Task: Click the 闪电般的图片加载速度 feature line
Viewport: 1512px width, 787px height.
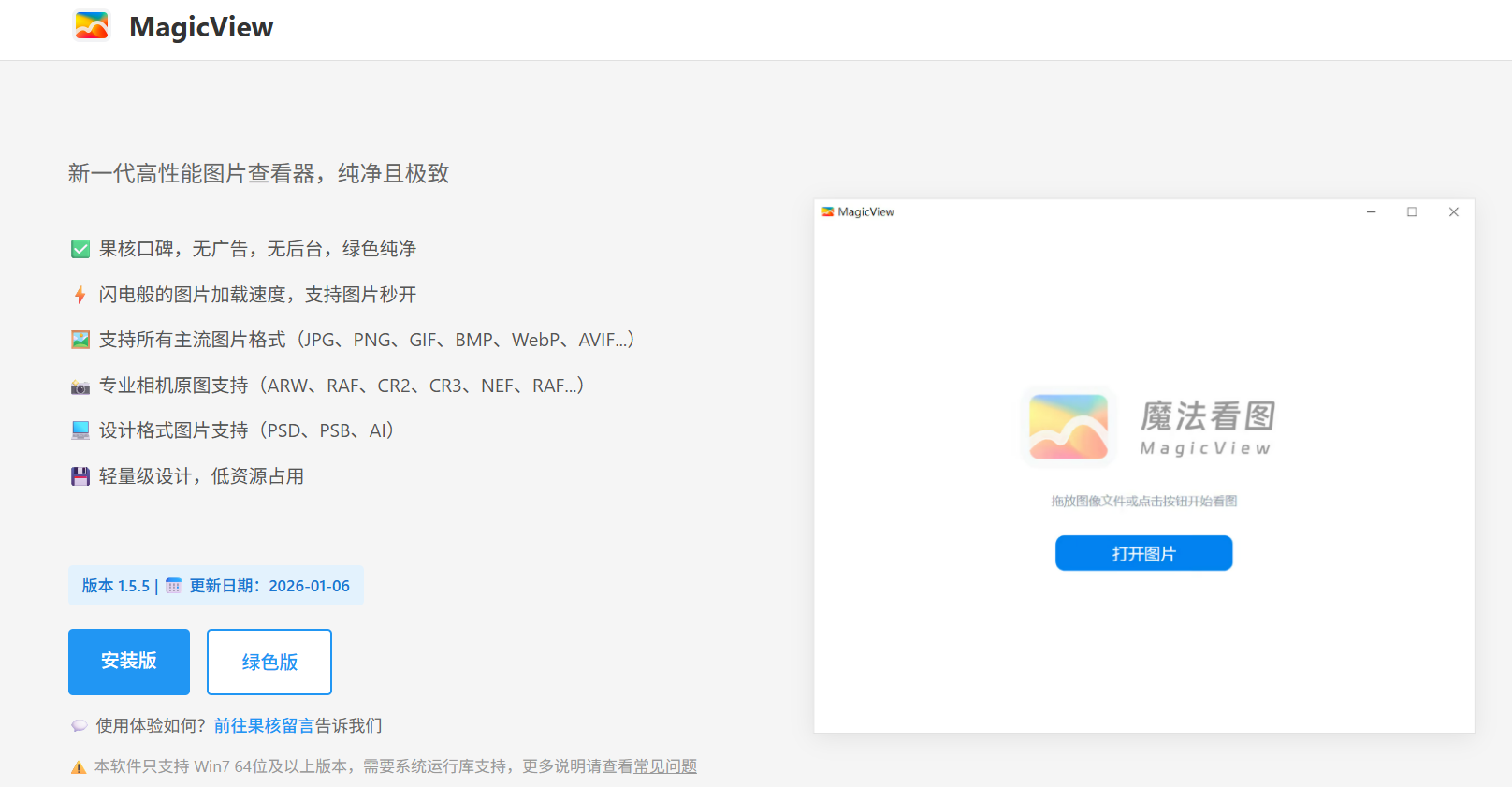Action: click(x=257, y=295)
